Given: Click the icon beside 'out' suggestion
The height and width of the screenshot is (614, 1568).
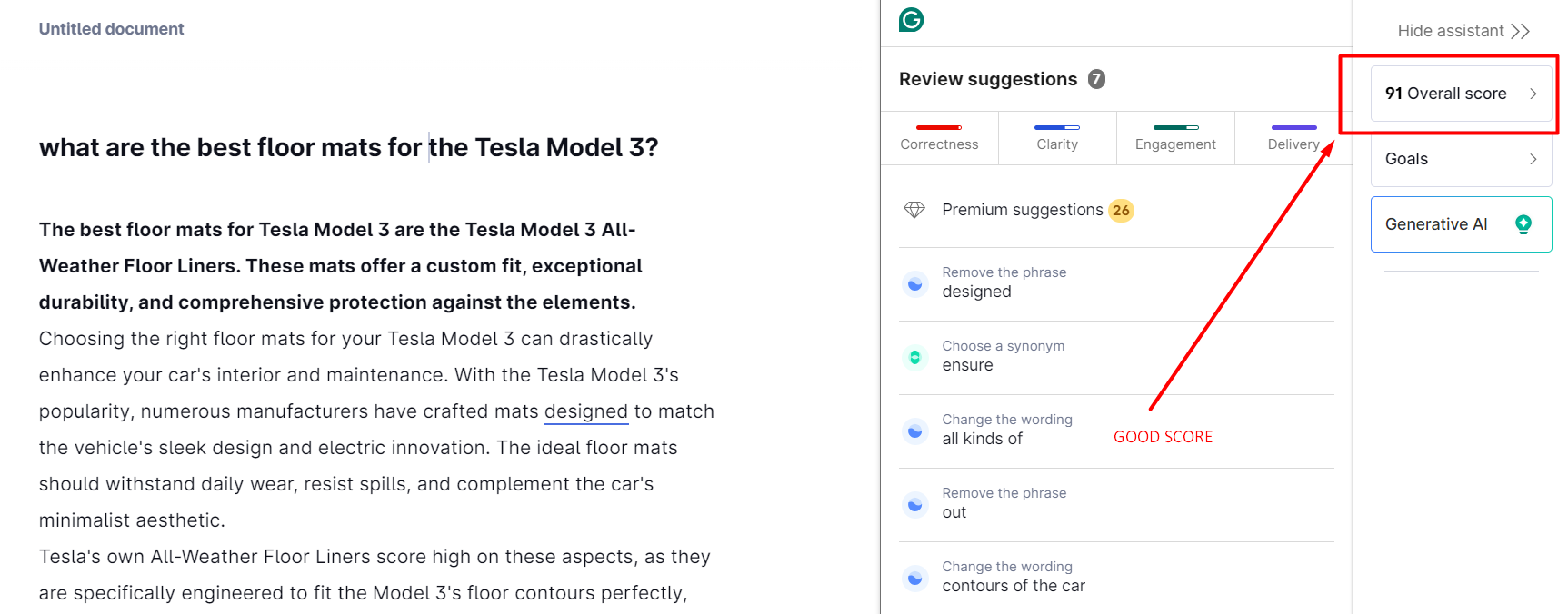Looking at the screenshot, I should (x=915, y=504).
